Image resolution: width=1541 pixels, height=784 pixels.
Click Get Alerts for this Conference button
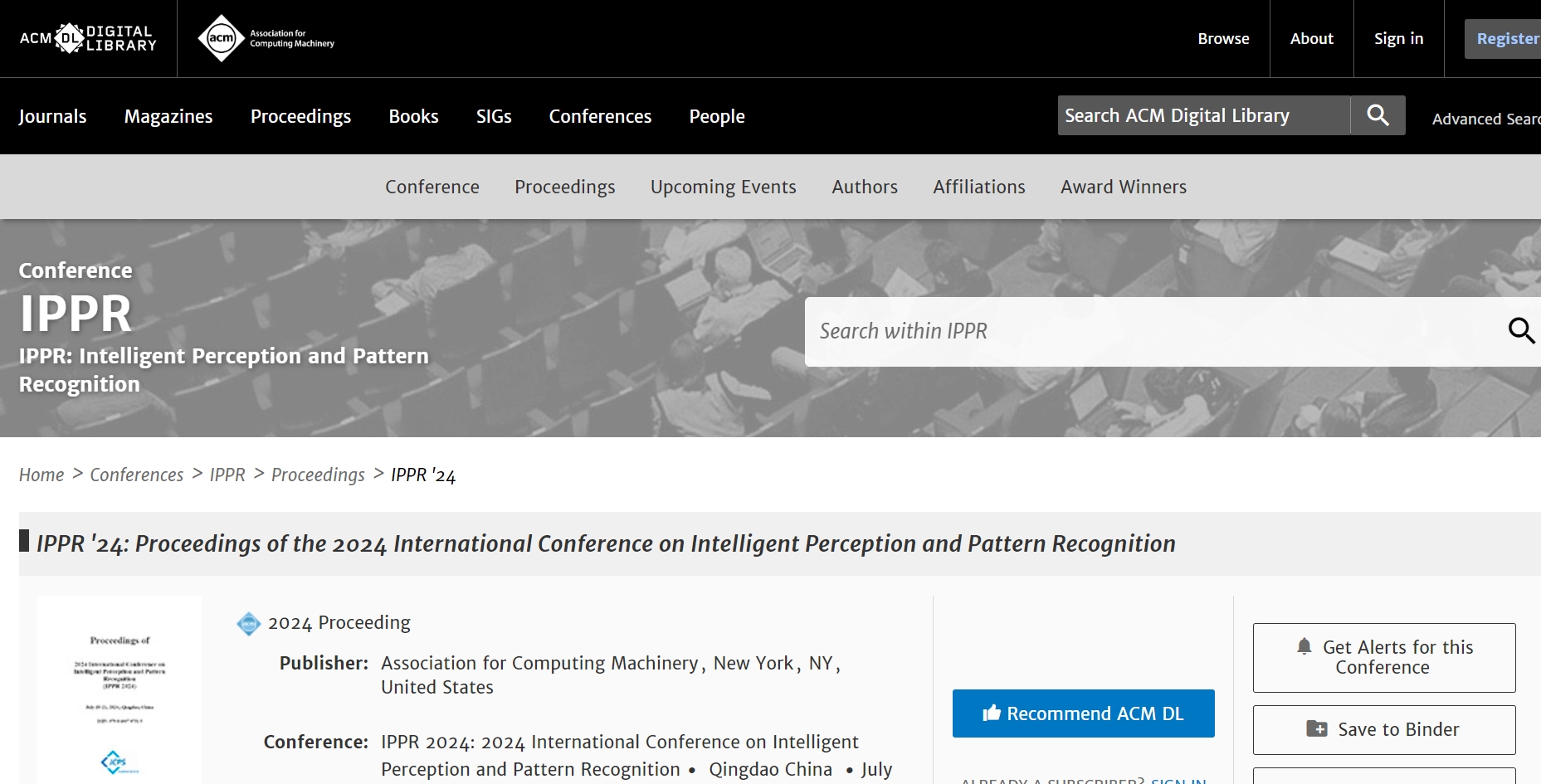(x=1384, y=658)
